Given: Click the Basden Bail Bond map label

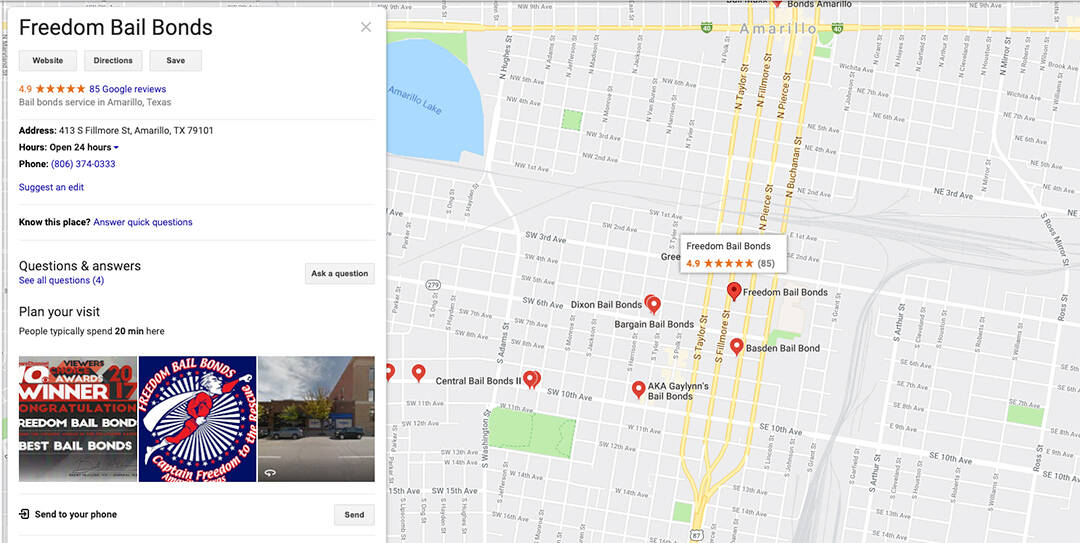Looking at the screenshot, I should pyautogui.click(x=783, y=348).
